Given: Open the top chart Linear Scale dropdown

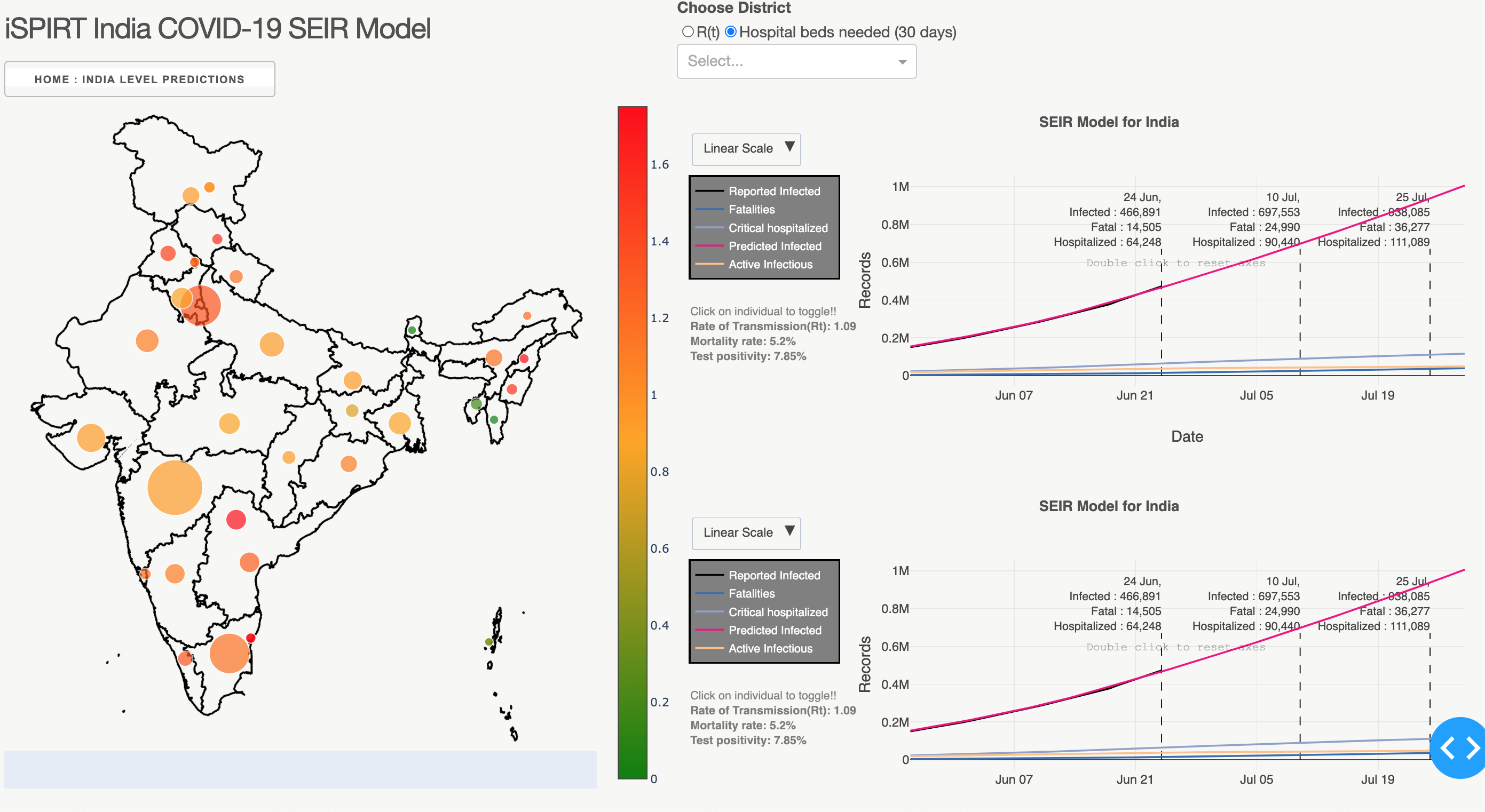Looking at the screenshot, I should click(x=746, y=149).
